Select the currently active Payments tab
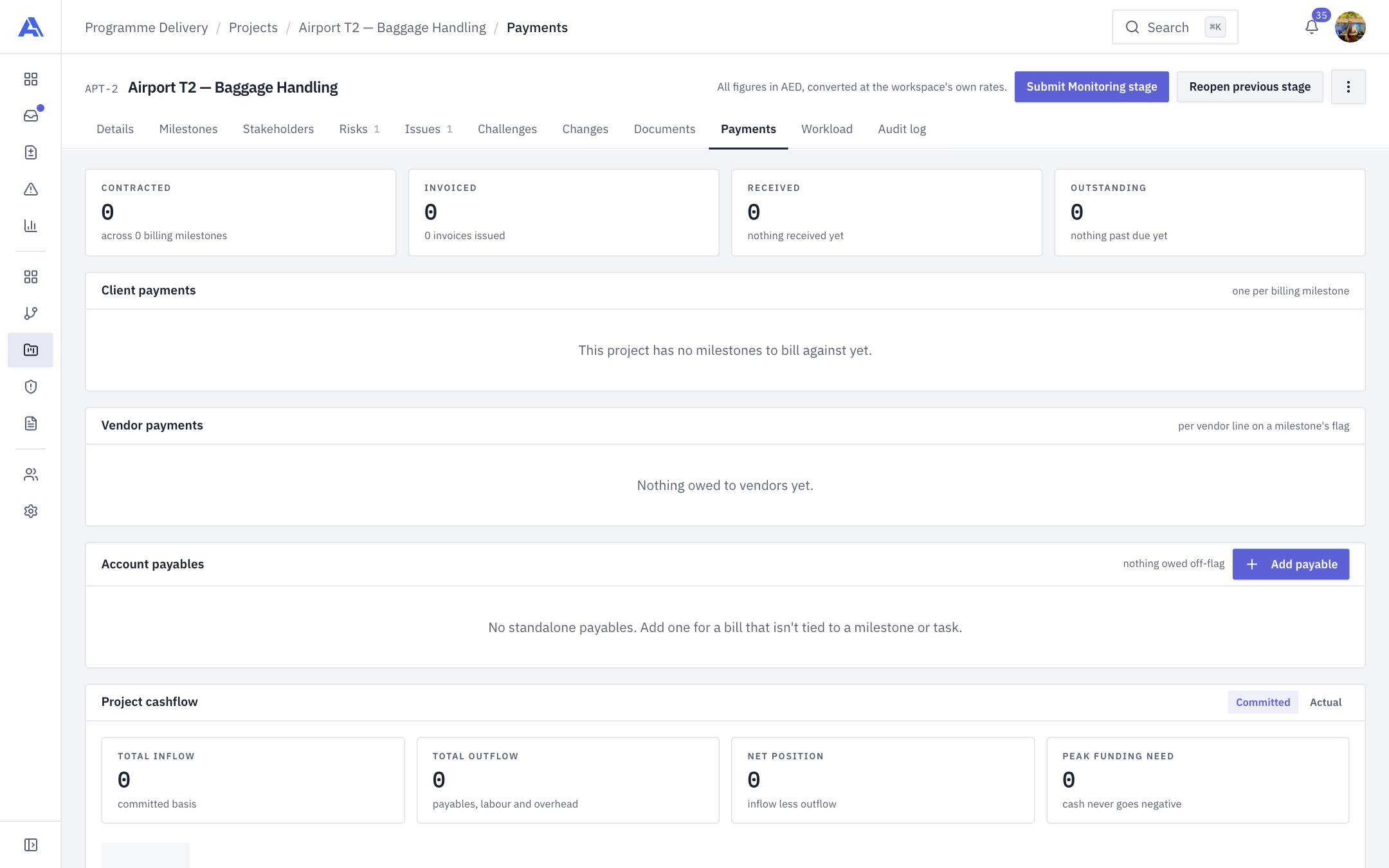This screenshot has width=1389, height=868. tap(748, 129)
